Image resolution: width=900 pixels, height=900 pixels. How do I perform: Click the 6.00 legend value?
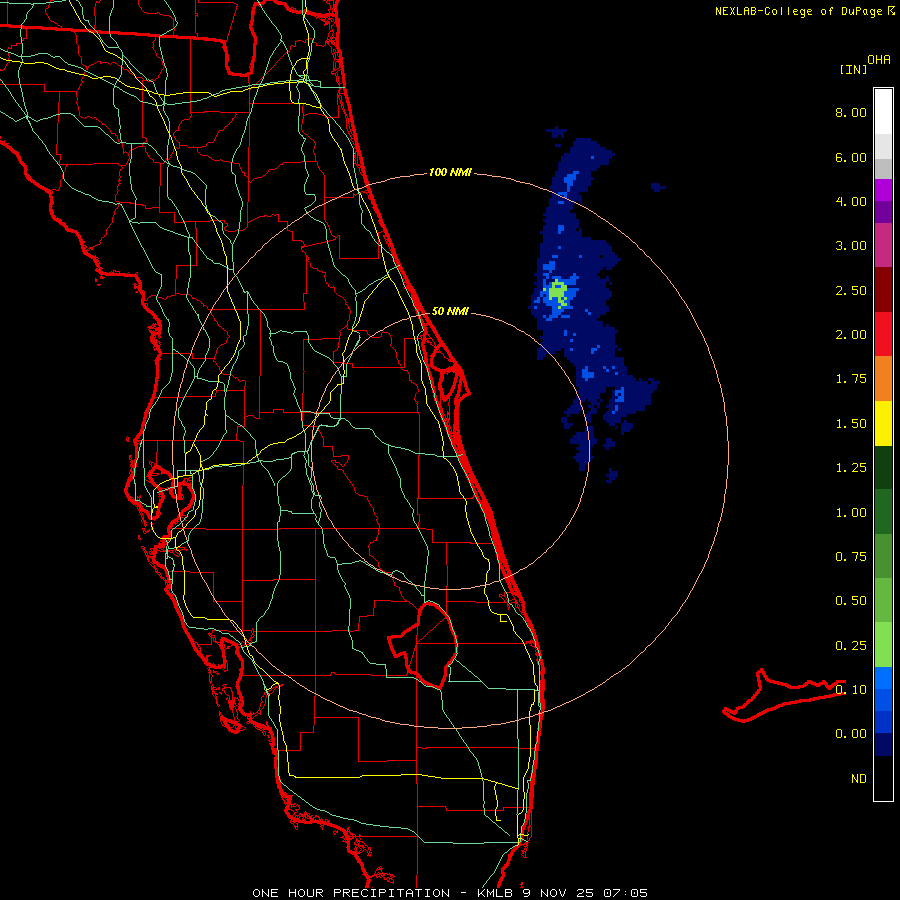pyautogui.click(x=851, y=157)
